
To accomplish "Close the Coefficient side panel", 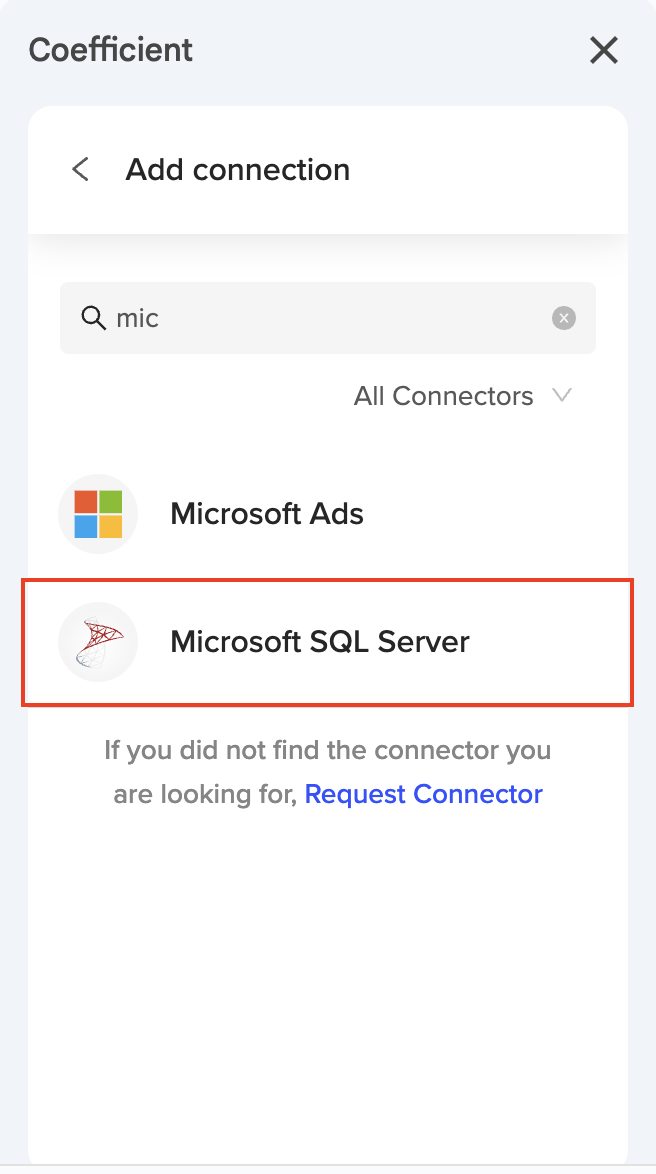I will (604, 50).
